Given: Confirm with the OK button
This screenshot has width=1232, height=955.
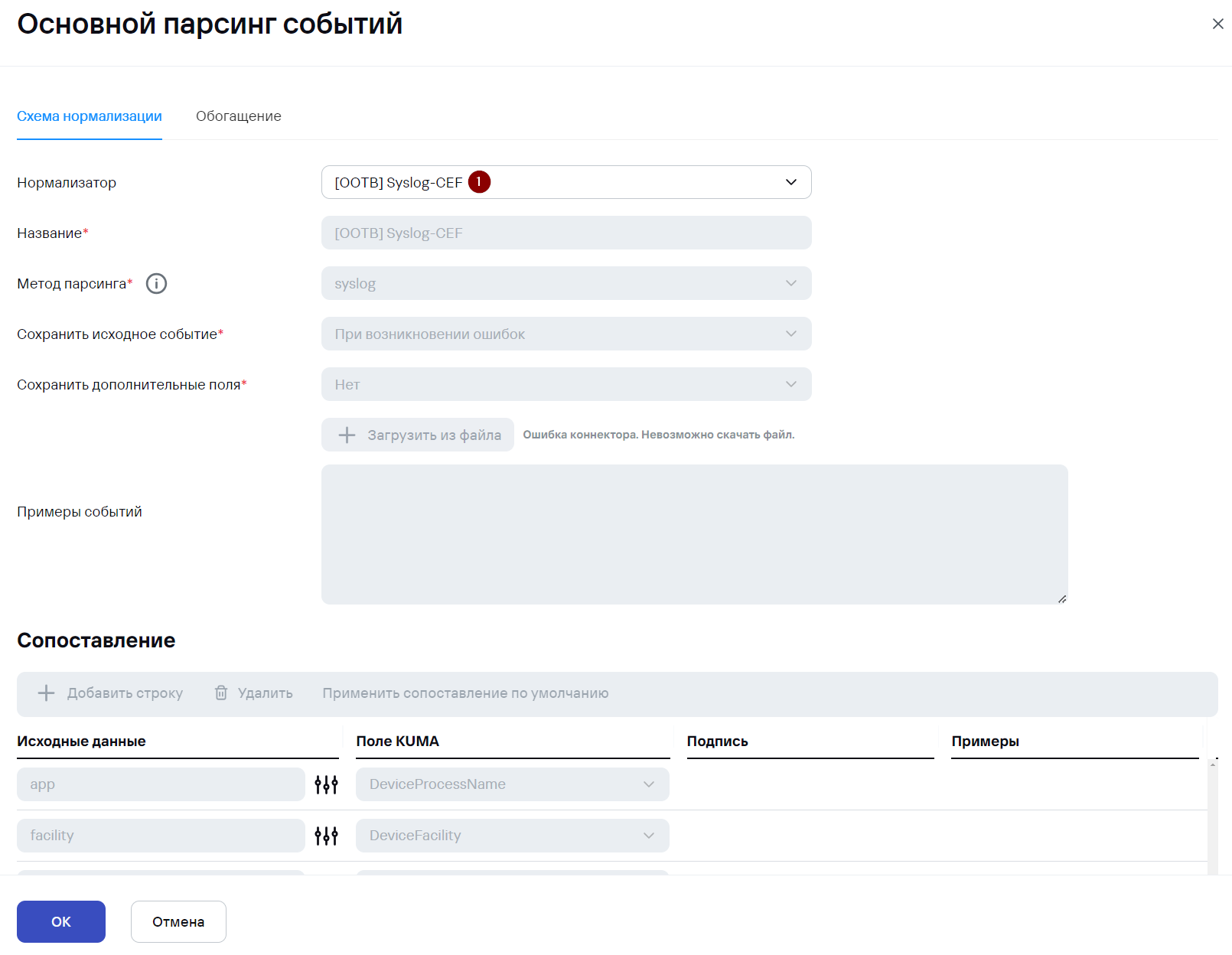Looking at the screenshot, I should pos(61,921).
